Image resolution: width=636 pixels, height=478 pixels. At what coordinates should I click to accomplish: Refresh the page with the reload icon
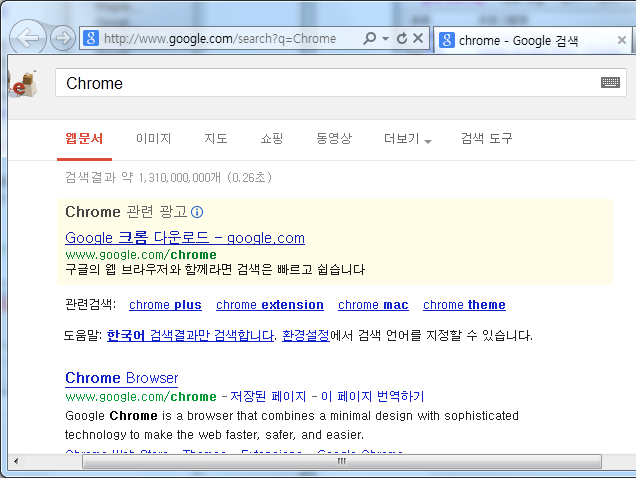(x=402, y=39)
